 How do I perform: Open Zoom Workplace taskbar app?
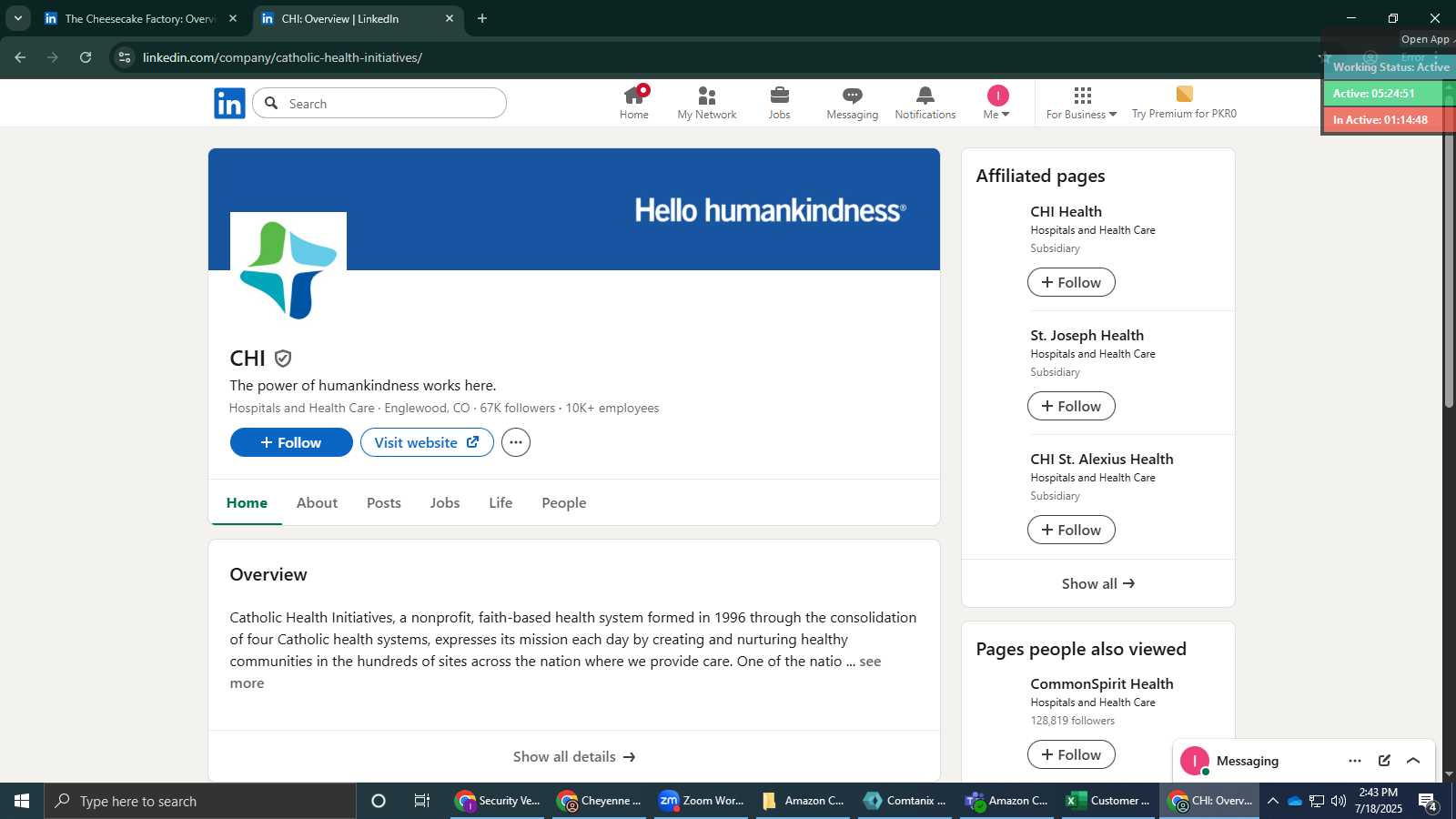[x=702, y=801]
